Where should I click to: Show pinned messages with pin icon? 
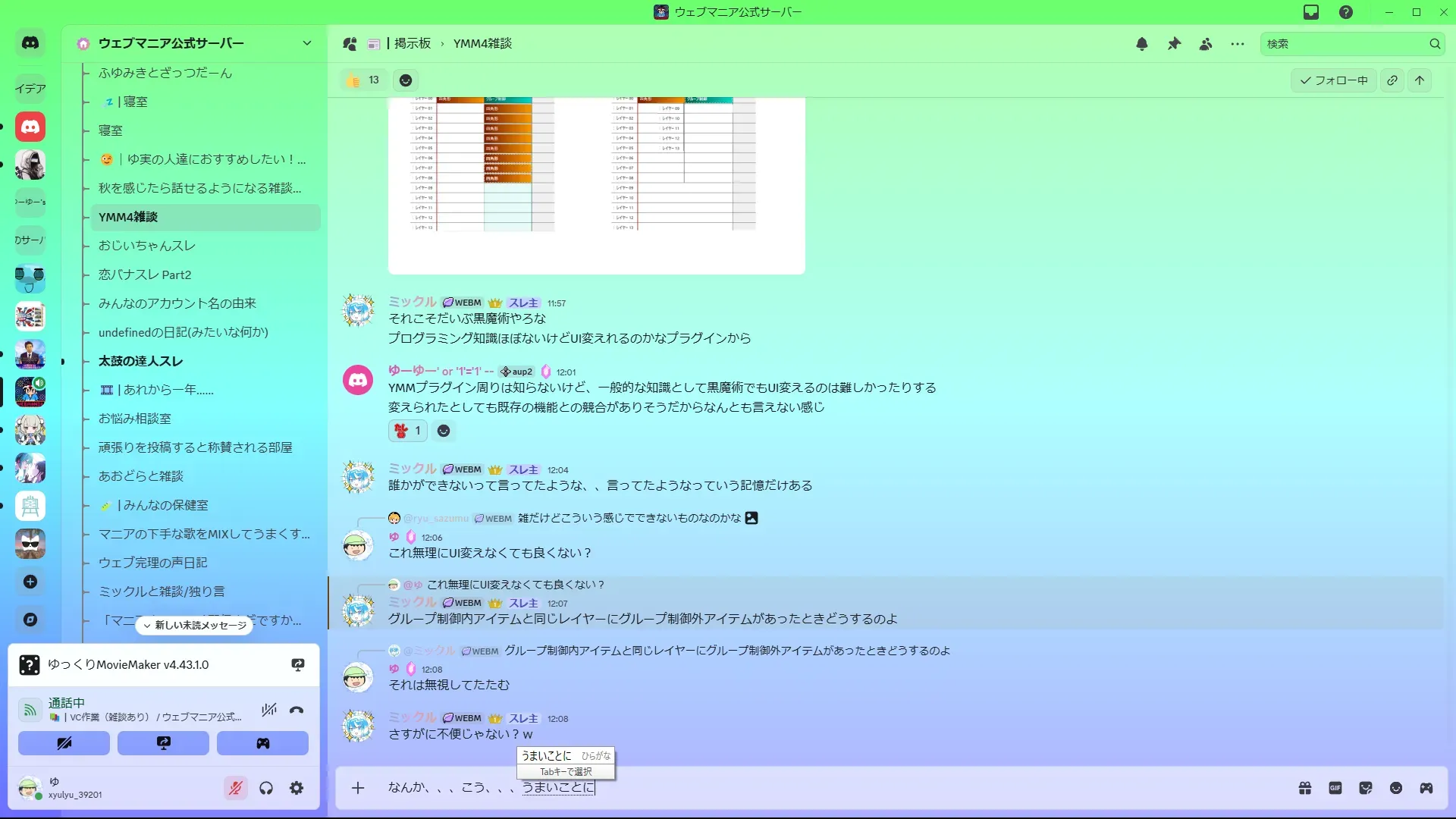pos(1174,44)
